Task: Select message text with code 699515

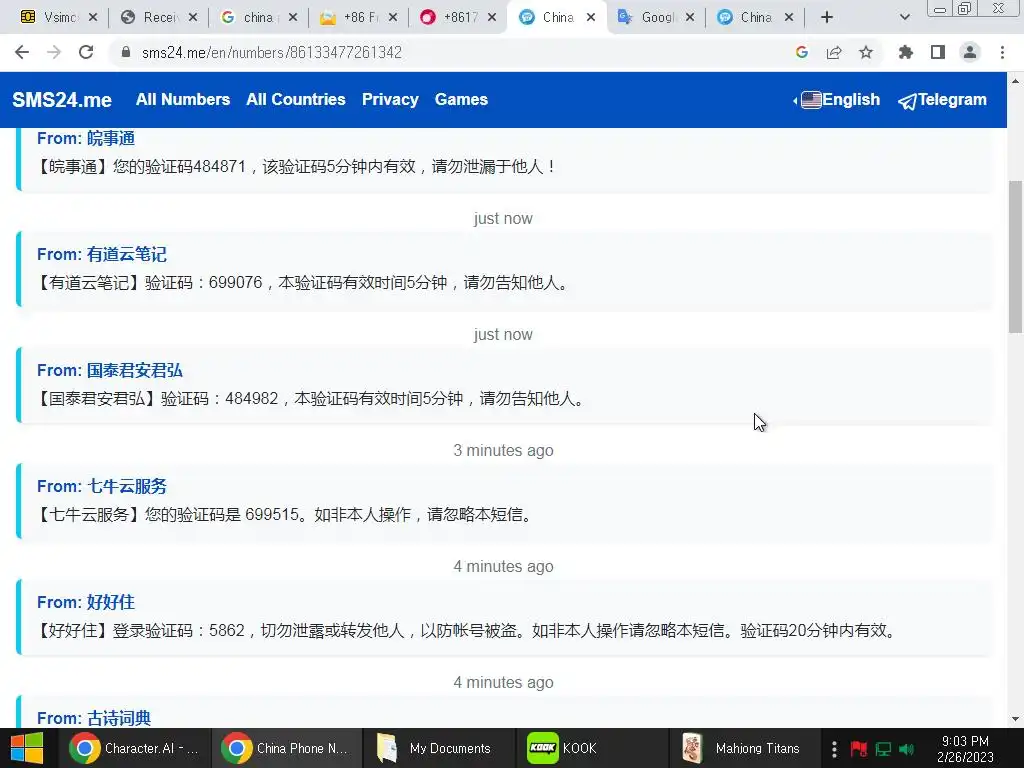Action: tap(285, 515)
